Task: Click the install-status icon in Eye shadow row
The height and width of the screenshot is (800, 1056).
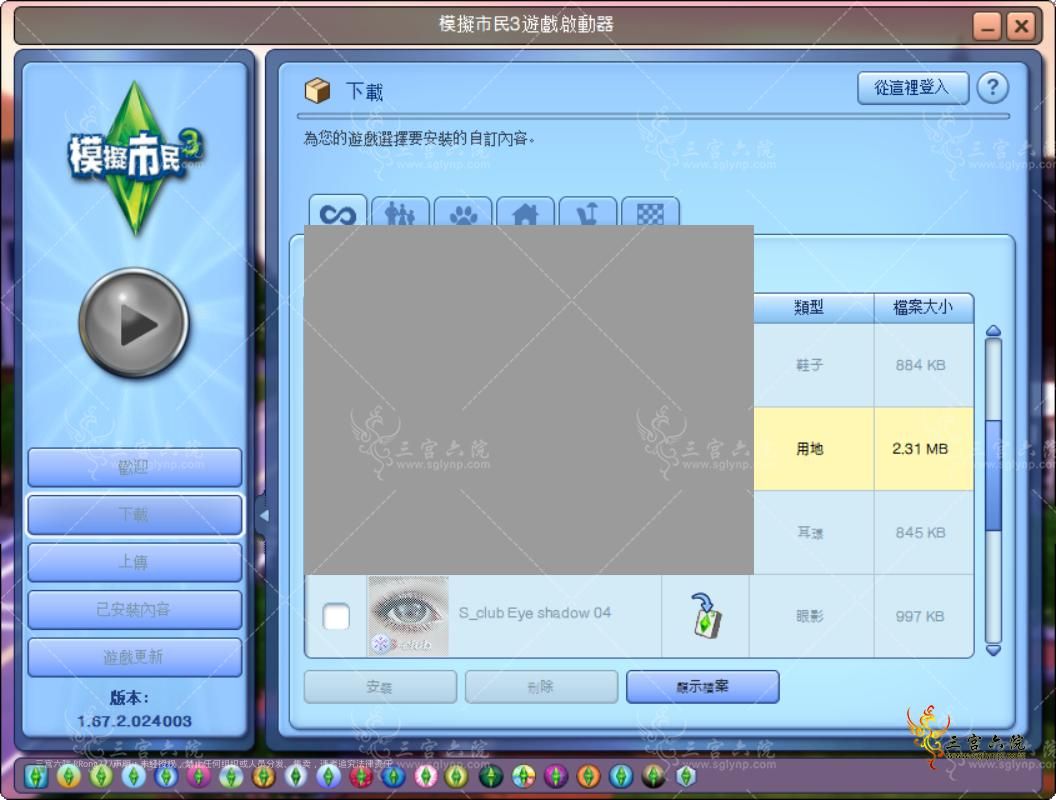Action: click(x=706, y=615)
